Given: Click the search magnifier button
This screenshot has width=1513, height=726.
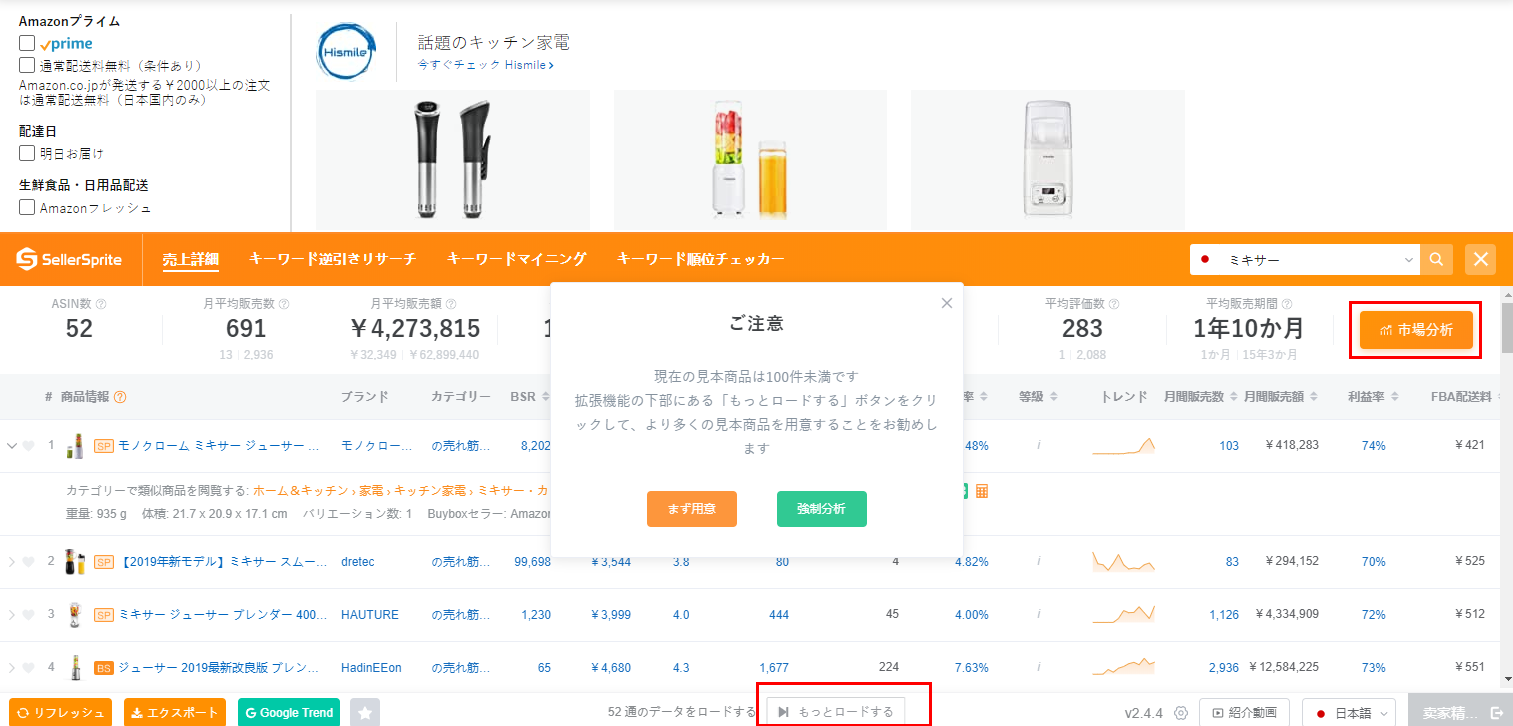Looking at the screenshot, I should [x=1436, y=260].
